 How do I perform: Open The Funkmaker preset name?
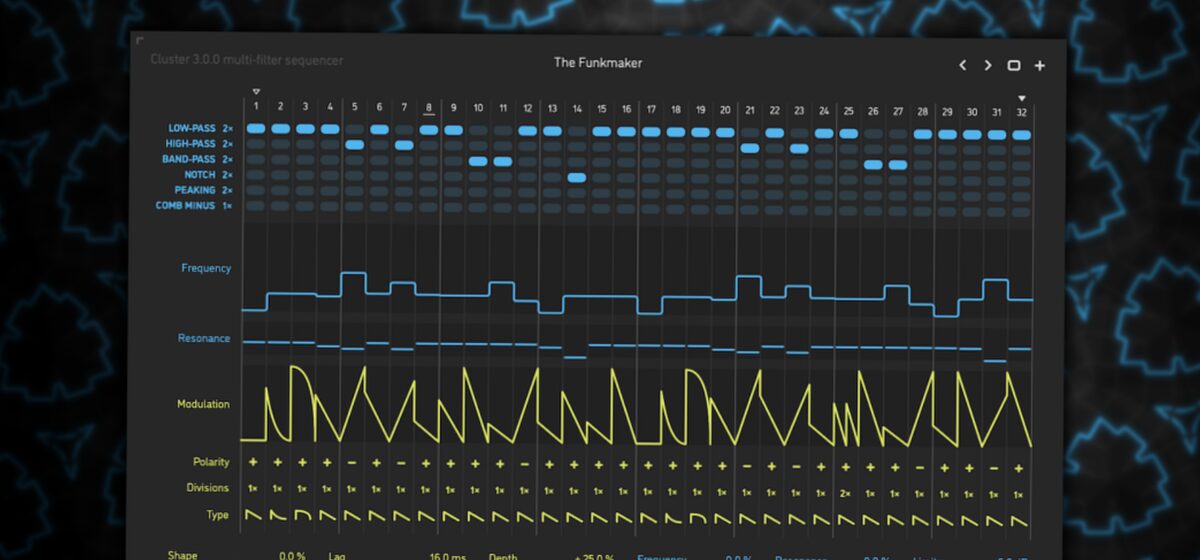[x=598, y=63]
